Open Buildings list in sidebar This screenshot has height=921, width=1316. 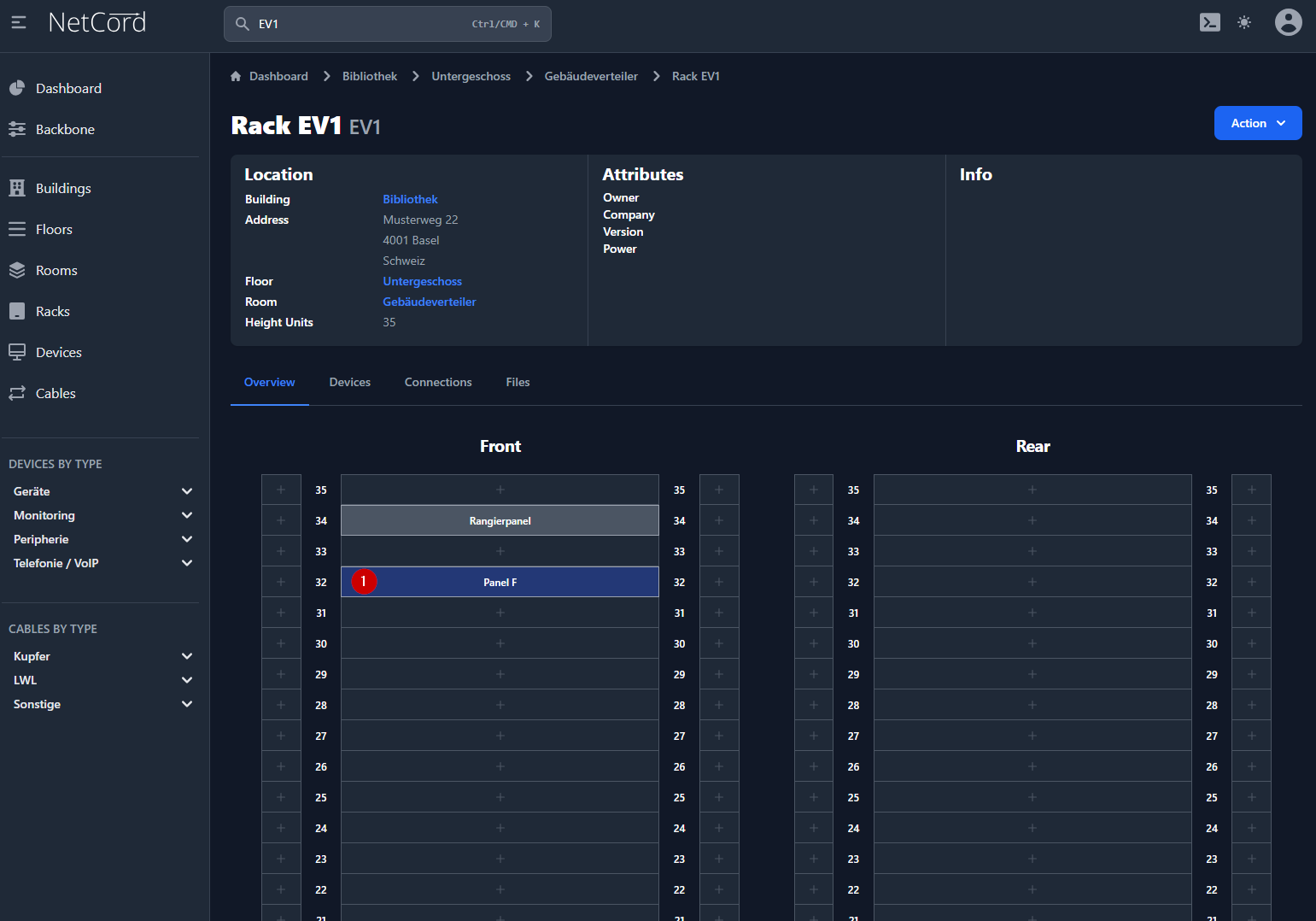[63, 189]
